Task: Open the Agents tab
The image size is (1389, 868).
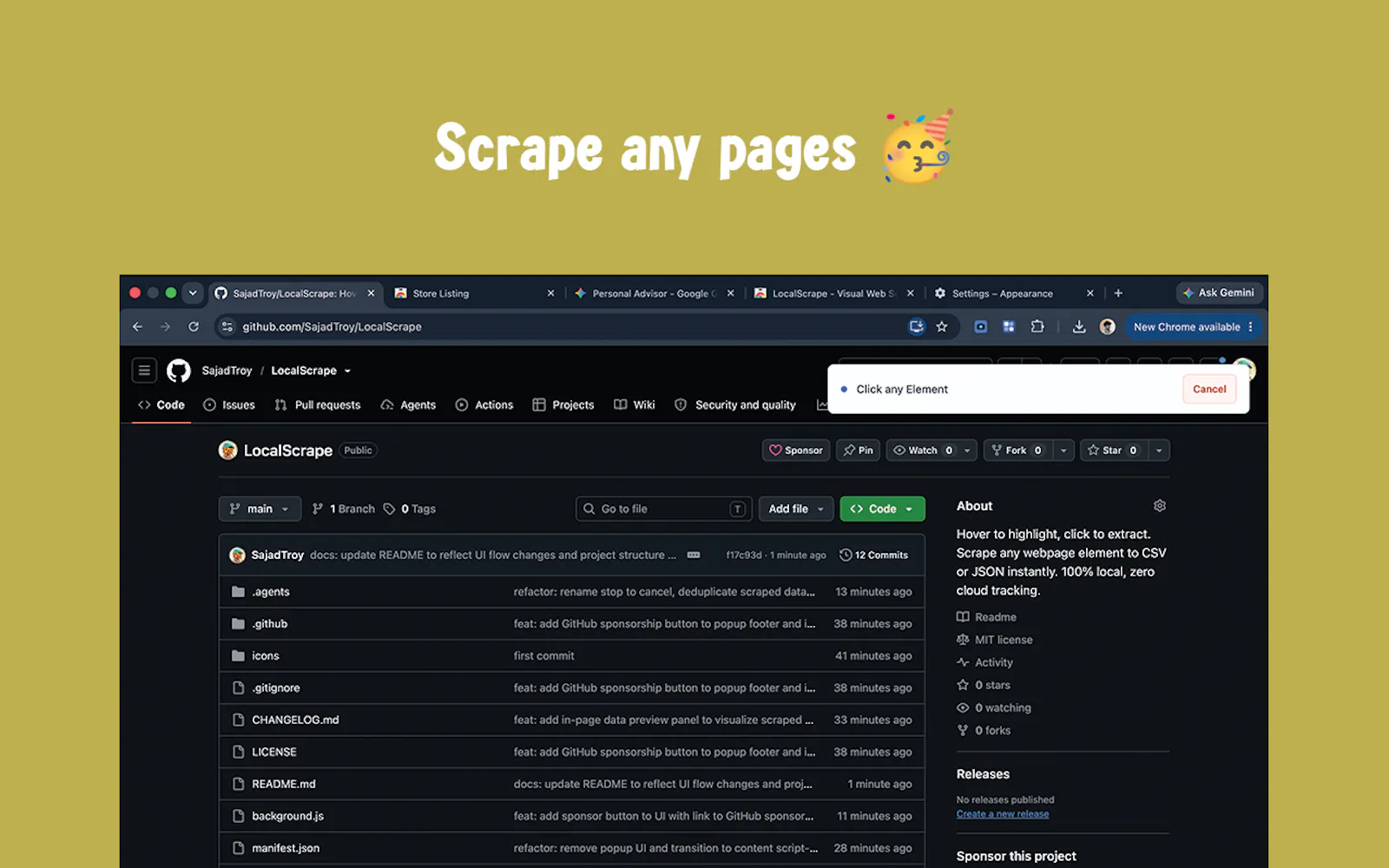Action: pyautogui.click(x=408, y=404)
